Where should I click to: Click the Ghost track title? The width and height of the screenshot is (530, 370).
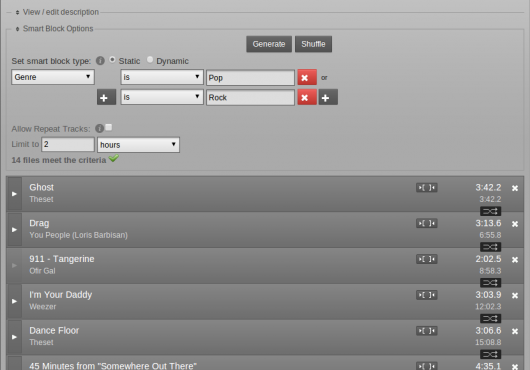(42, 188)
